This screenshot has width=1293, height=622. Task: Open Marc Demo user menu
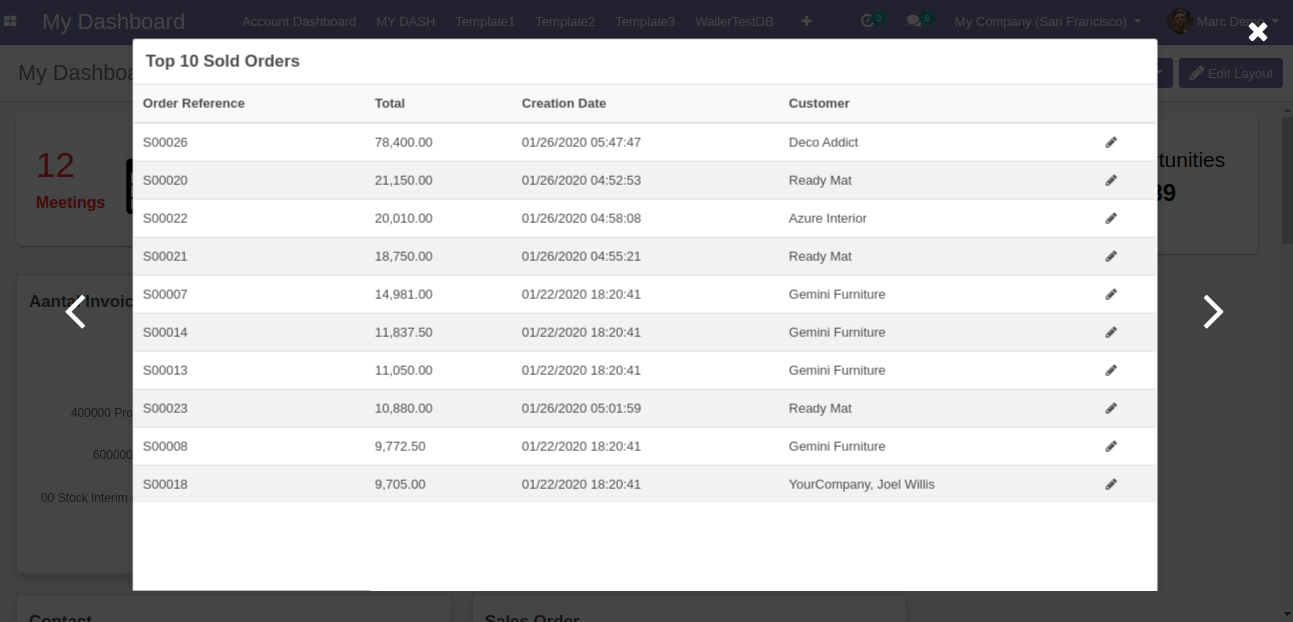1222,21
